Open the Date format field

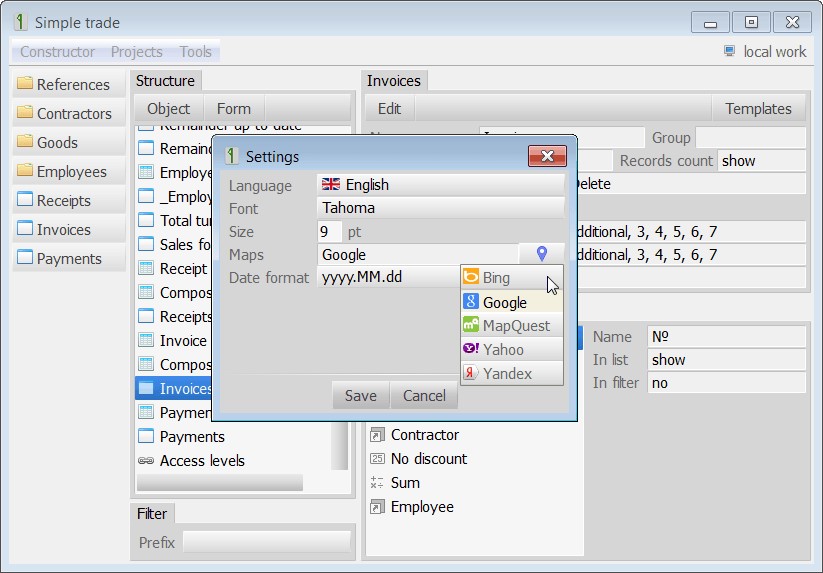click(387, 278)
